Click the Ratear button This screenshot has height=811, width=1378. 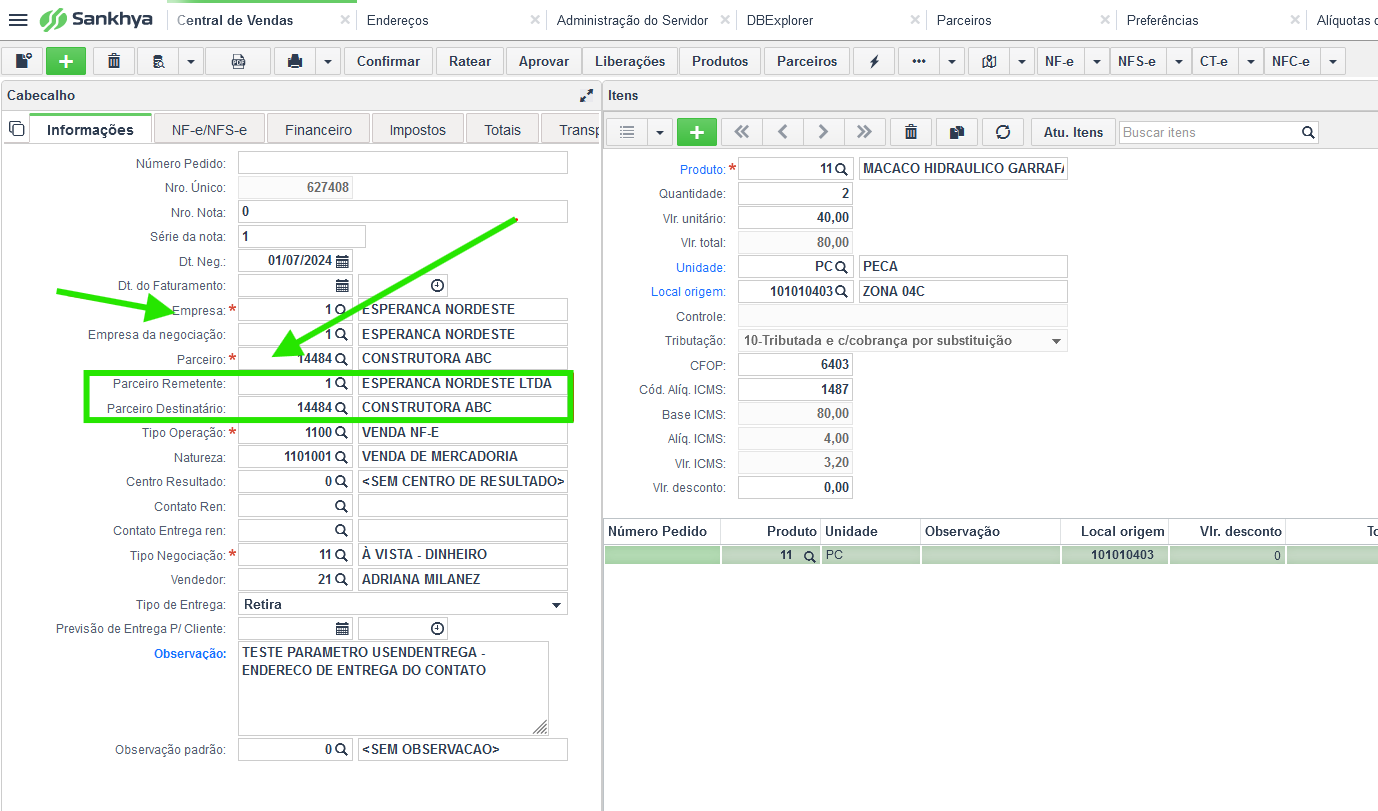pyautogui.click(x=470, y=61)
